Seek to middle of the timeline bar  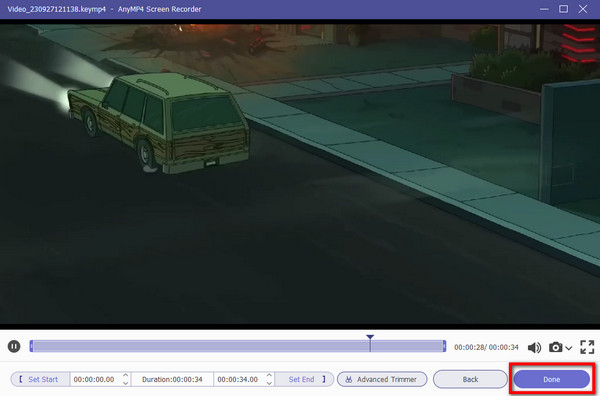238,346
